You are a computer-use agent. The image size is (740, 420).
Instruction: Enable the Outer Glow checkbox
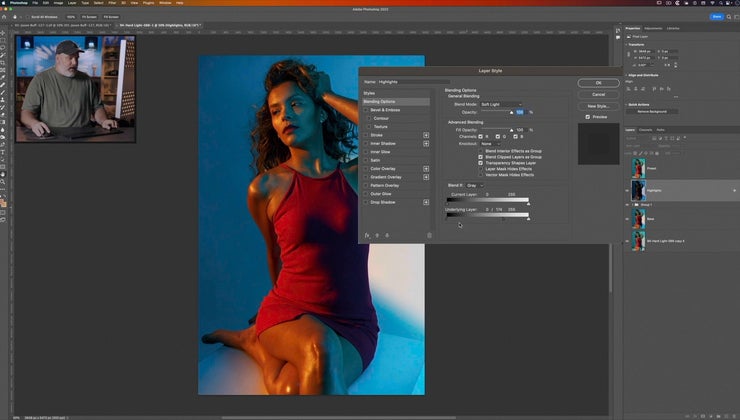tap(366, 194)
